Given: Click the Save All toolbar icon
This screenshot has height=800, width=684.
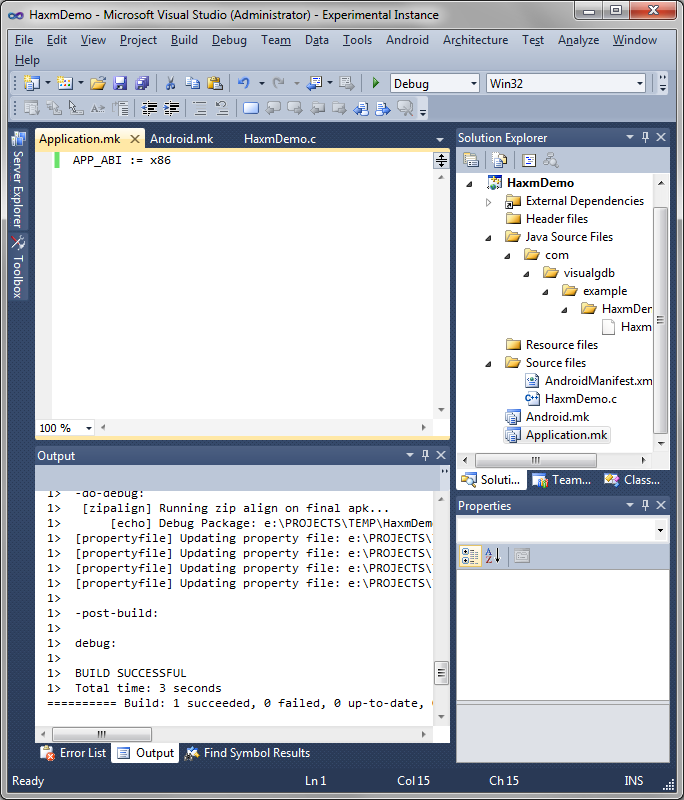Looking at the screenshot, I should (142, 83).
